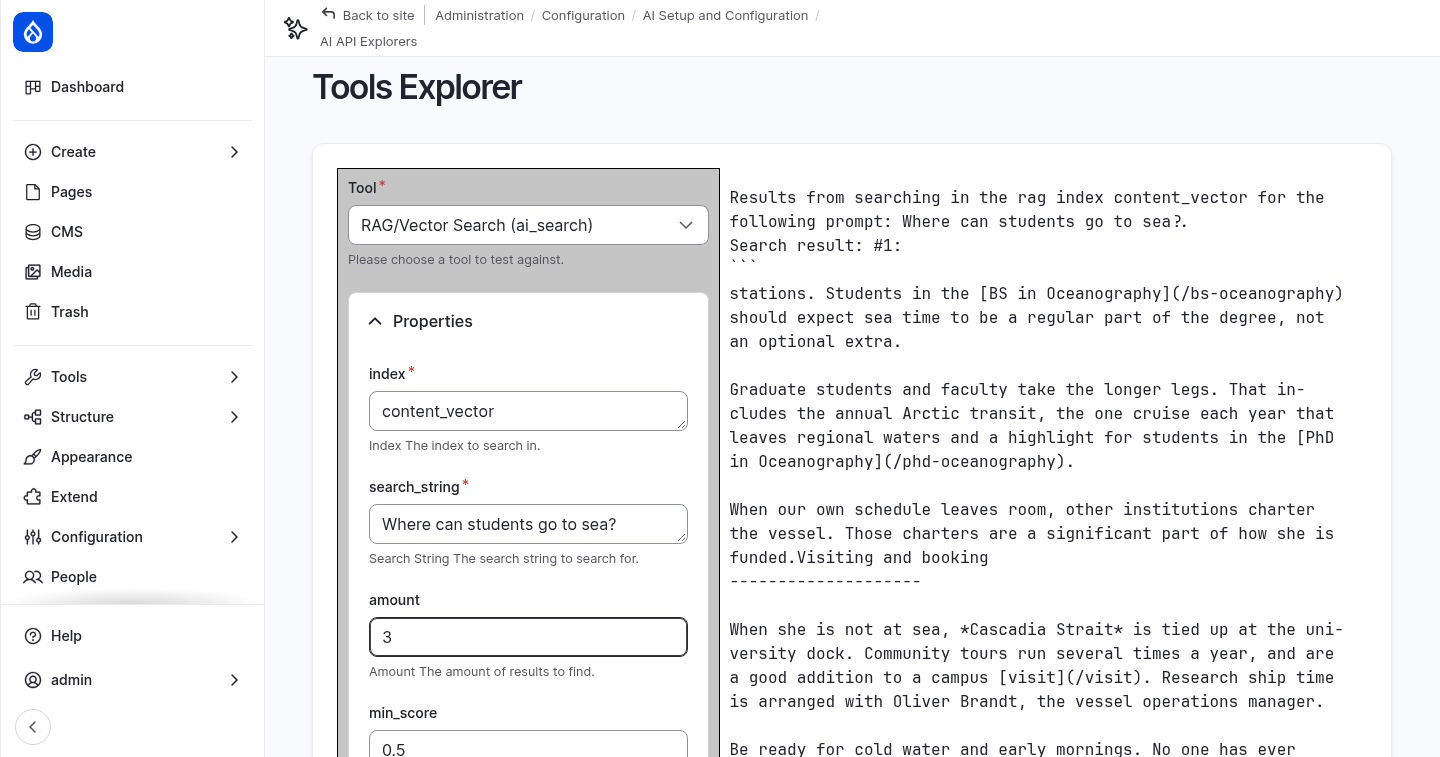Click the AI sparkle icon in toolbar

(x=295, y=29)
